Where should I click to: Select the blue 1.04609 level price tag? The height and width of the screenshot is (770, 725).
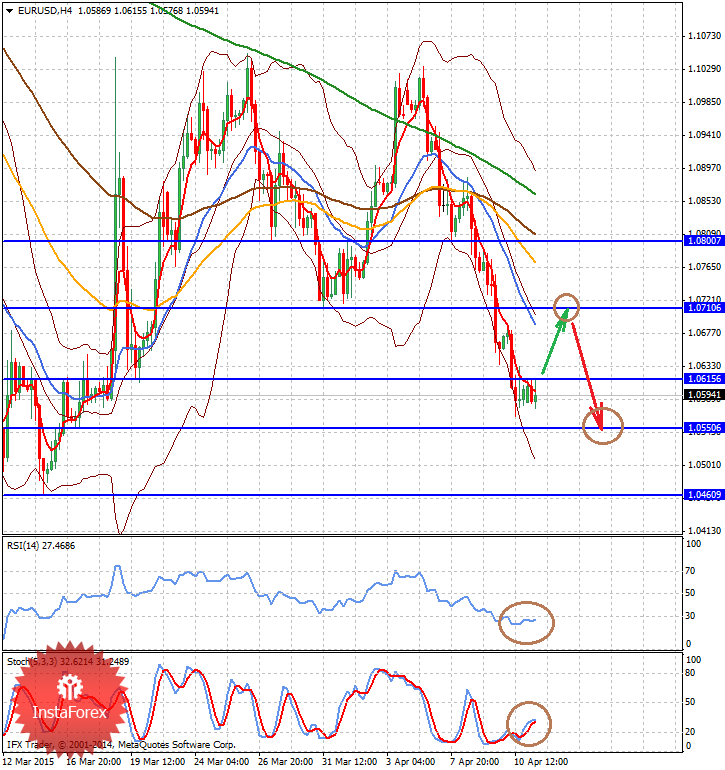[x=703, y=495]
